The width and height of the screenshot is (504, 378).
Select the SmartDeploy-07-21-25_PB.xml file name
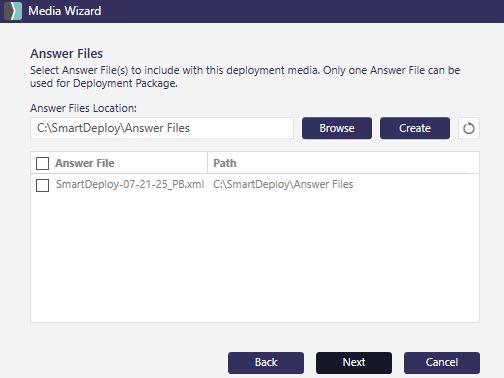[130, 184]
